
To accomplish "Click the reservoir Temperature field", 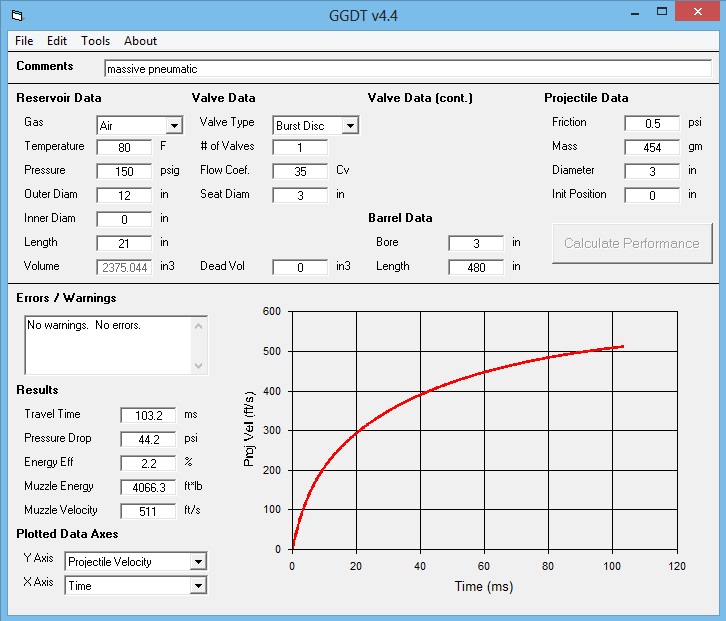I will click(x=124, y=147).
